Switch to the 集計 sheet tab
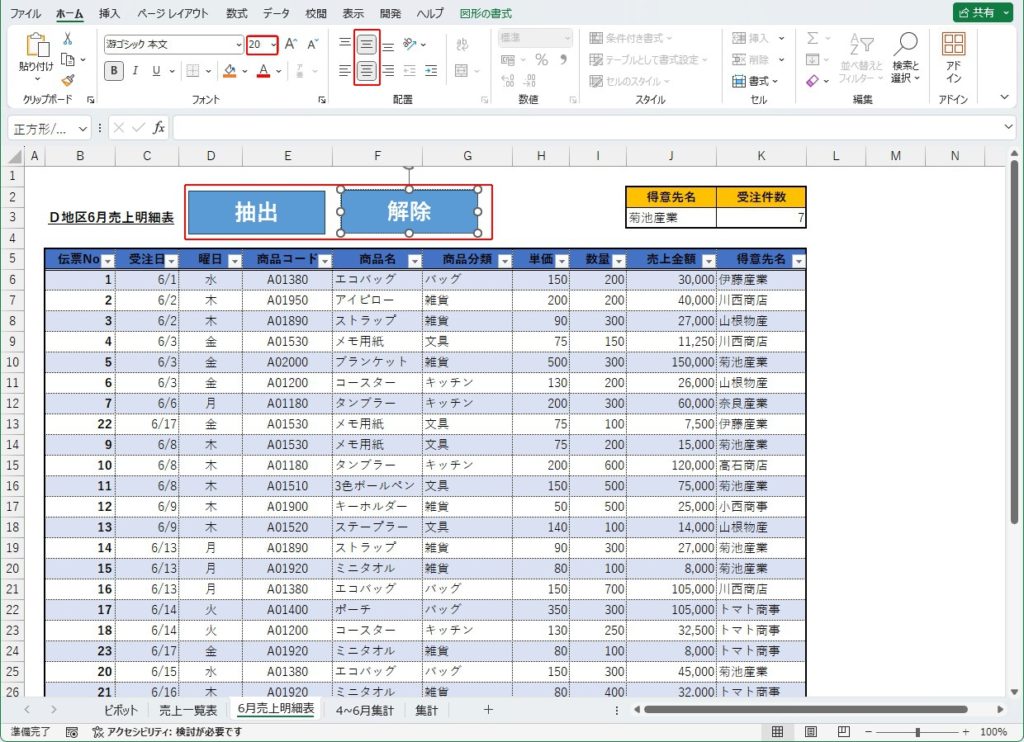 coord(426,710)
